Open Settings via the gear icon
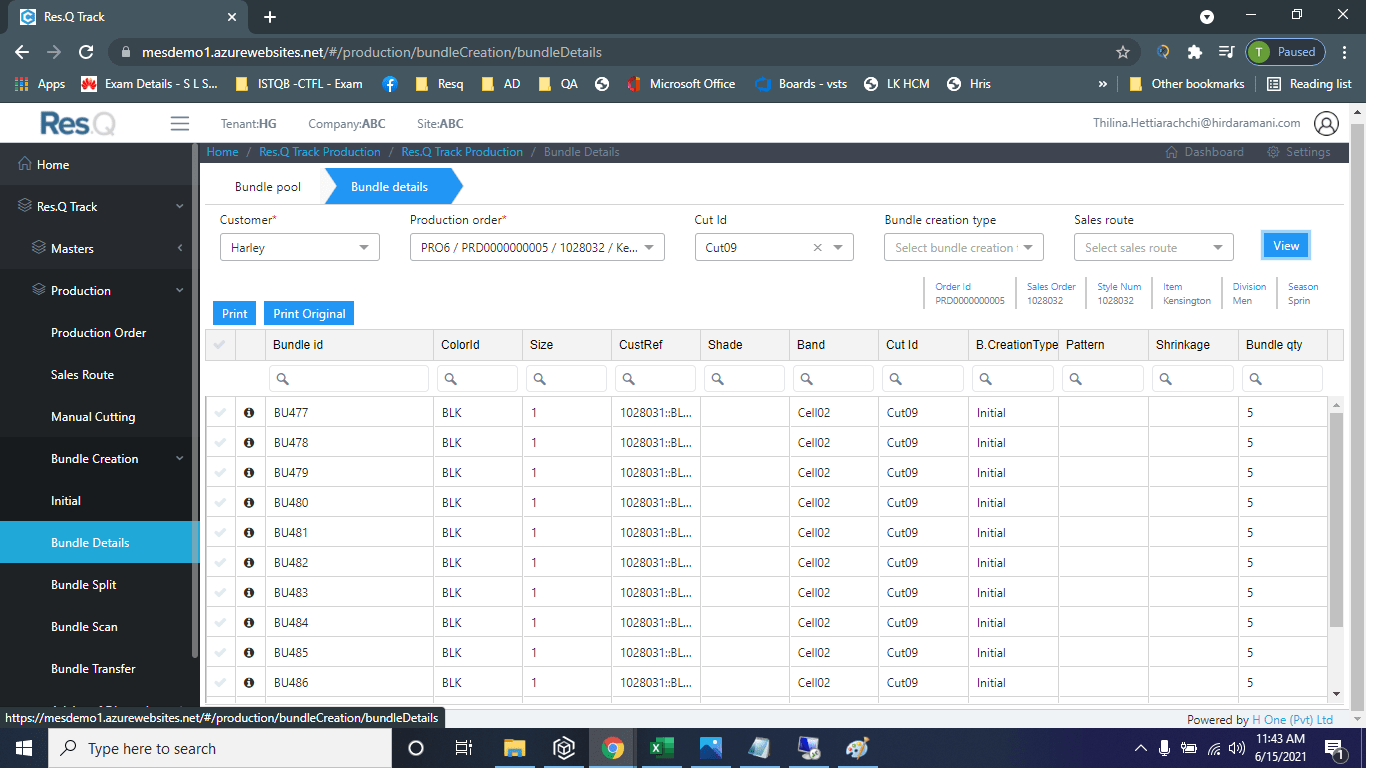The height and width of the screenshot is (784, 1384). (x=1272, y=151)
